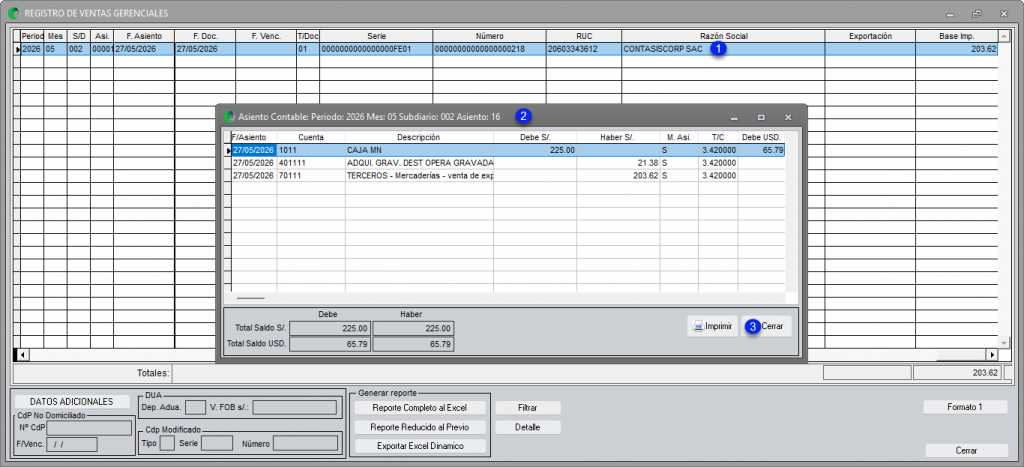Click Exportar Excel Dinamico button
Image resolution: width=1024 pixels, height=467 pixels.
pyautogui.click(x=420, y=447)
